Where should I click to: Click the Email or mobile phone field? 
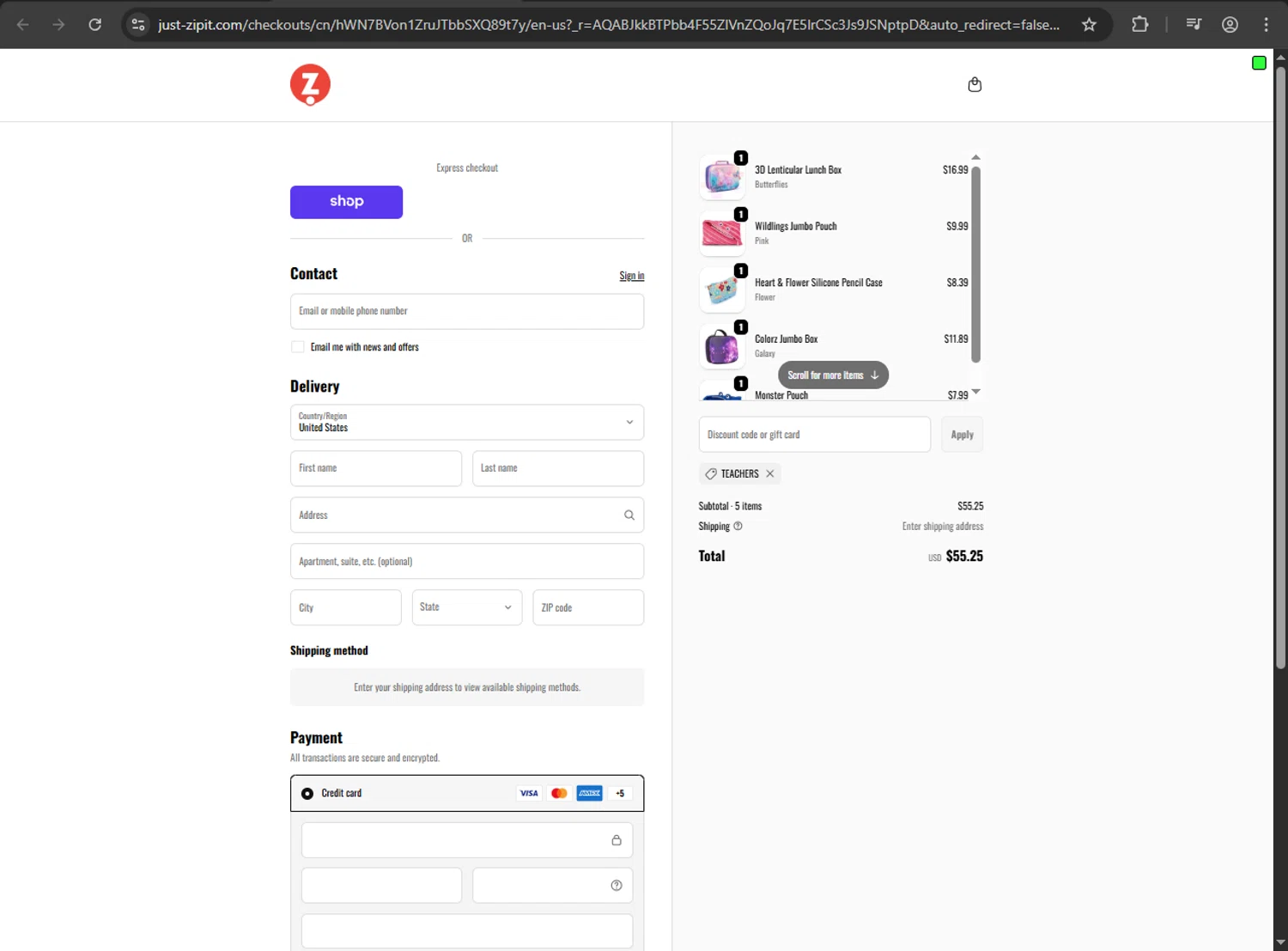[x=467, y=311]
